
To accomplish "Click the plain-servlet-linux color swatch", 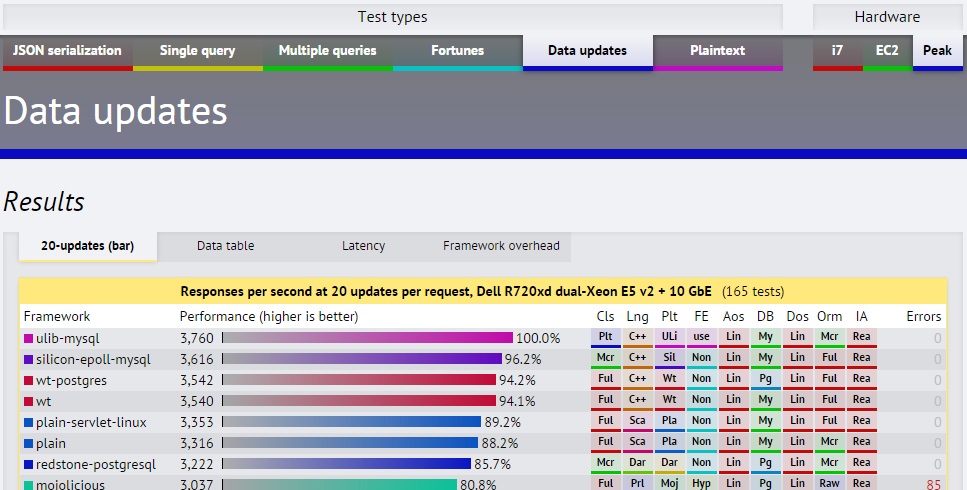I will 28,423.
